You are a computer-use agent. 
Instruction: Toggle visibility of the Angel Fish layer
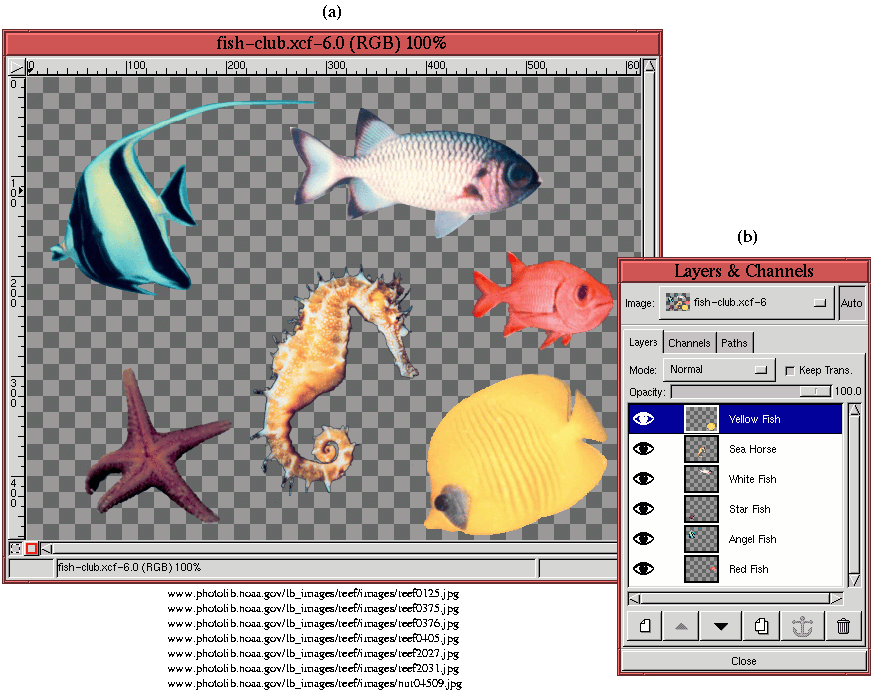(x=644, y=539)
